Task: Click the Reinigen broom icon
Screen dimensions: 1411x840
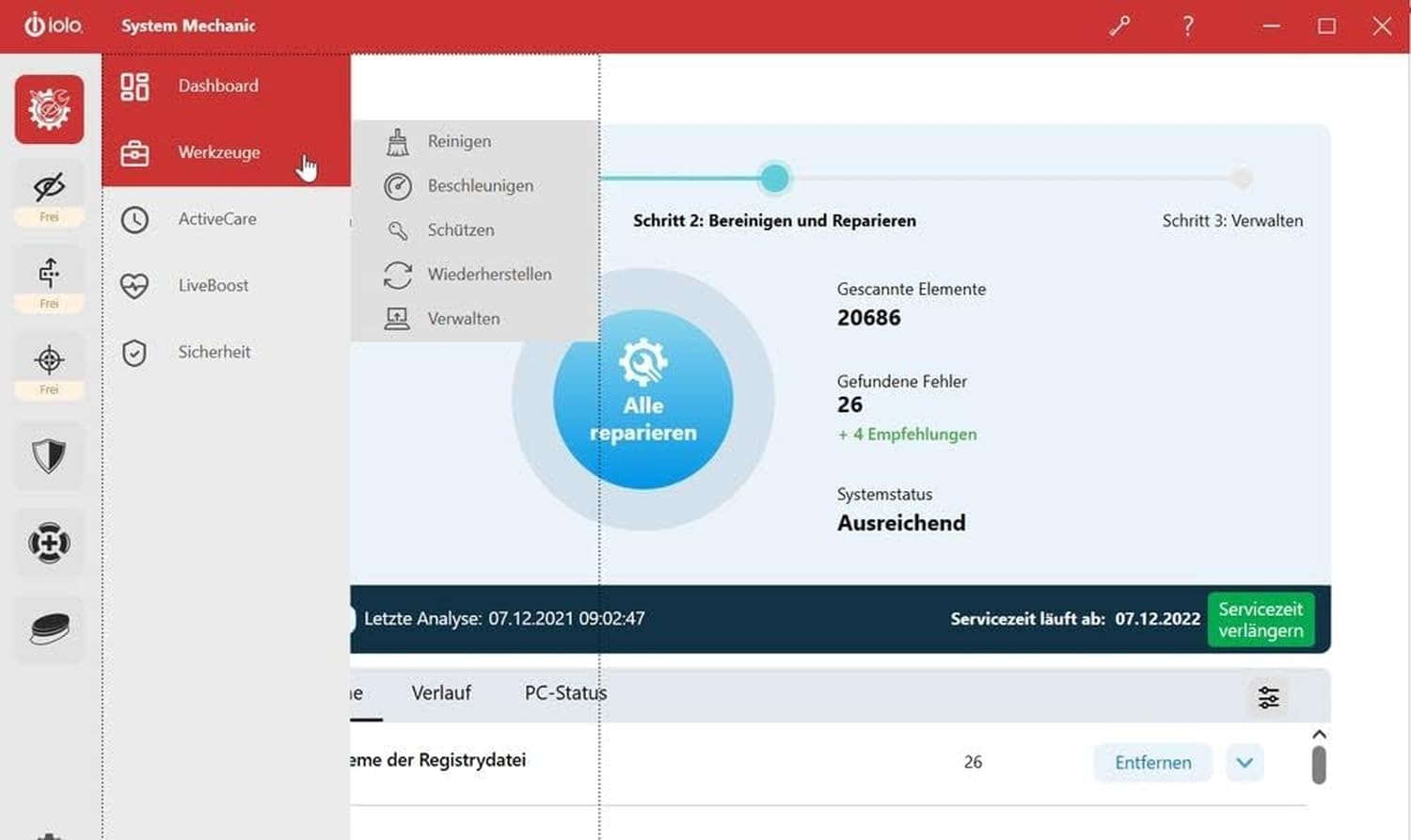Action: click(x=398, y=142)
